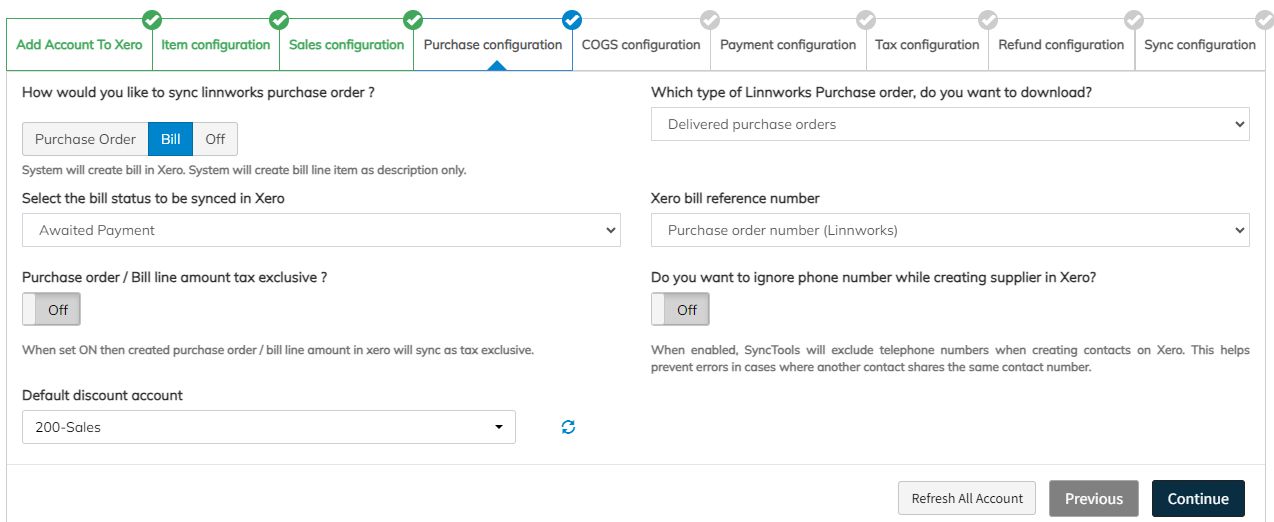The width and height of the screenshot is (1274, 522).
Task: Expand the bill status dropdown
Action: (x=321, y=230)
